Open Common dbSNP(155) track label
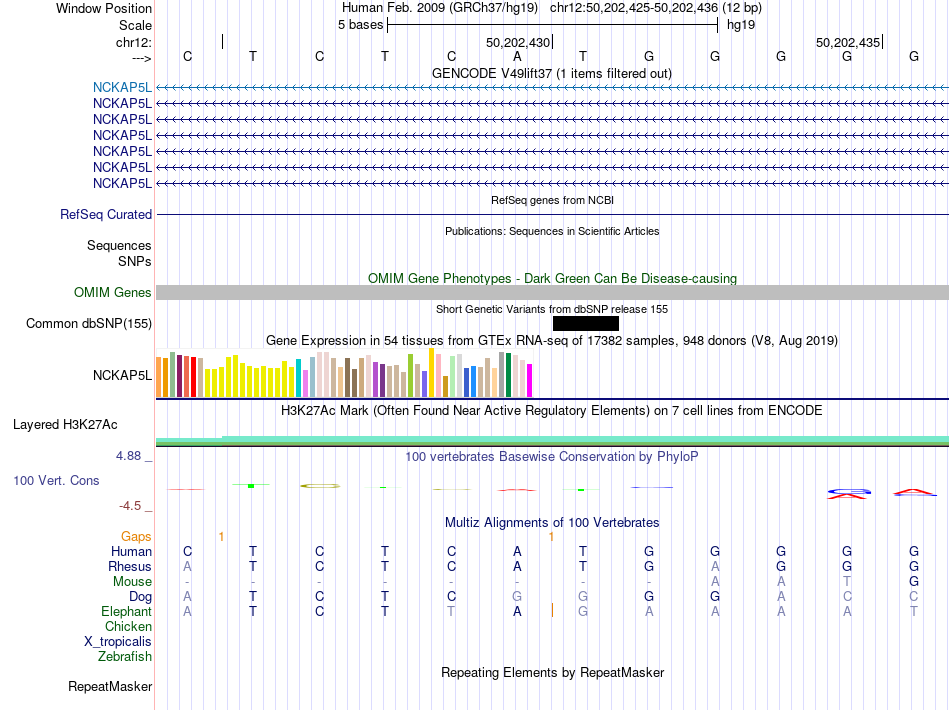This screenshot has width=950, height=710. point(89,323)
